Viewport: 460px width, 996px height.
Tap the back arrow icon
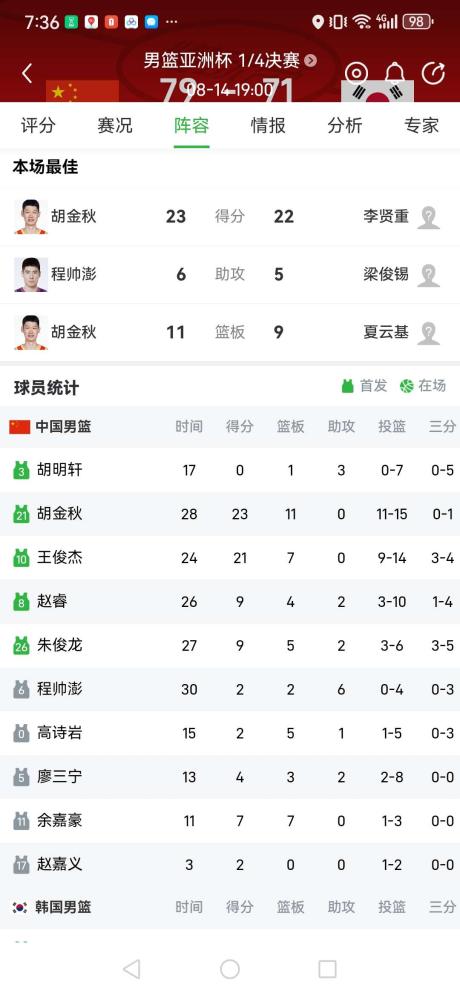pyautogui.click(x=27, y=73)
